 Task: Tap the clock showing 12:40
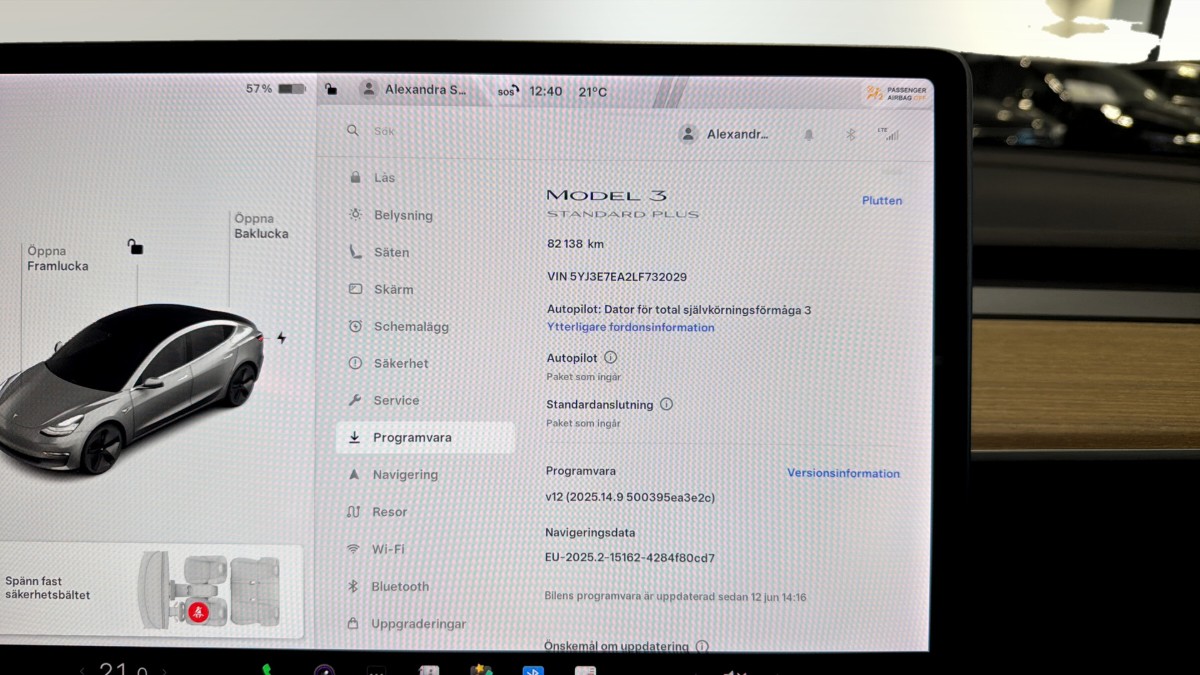[x=545, y=91]
